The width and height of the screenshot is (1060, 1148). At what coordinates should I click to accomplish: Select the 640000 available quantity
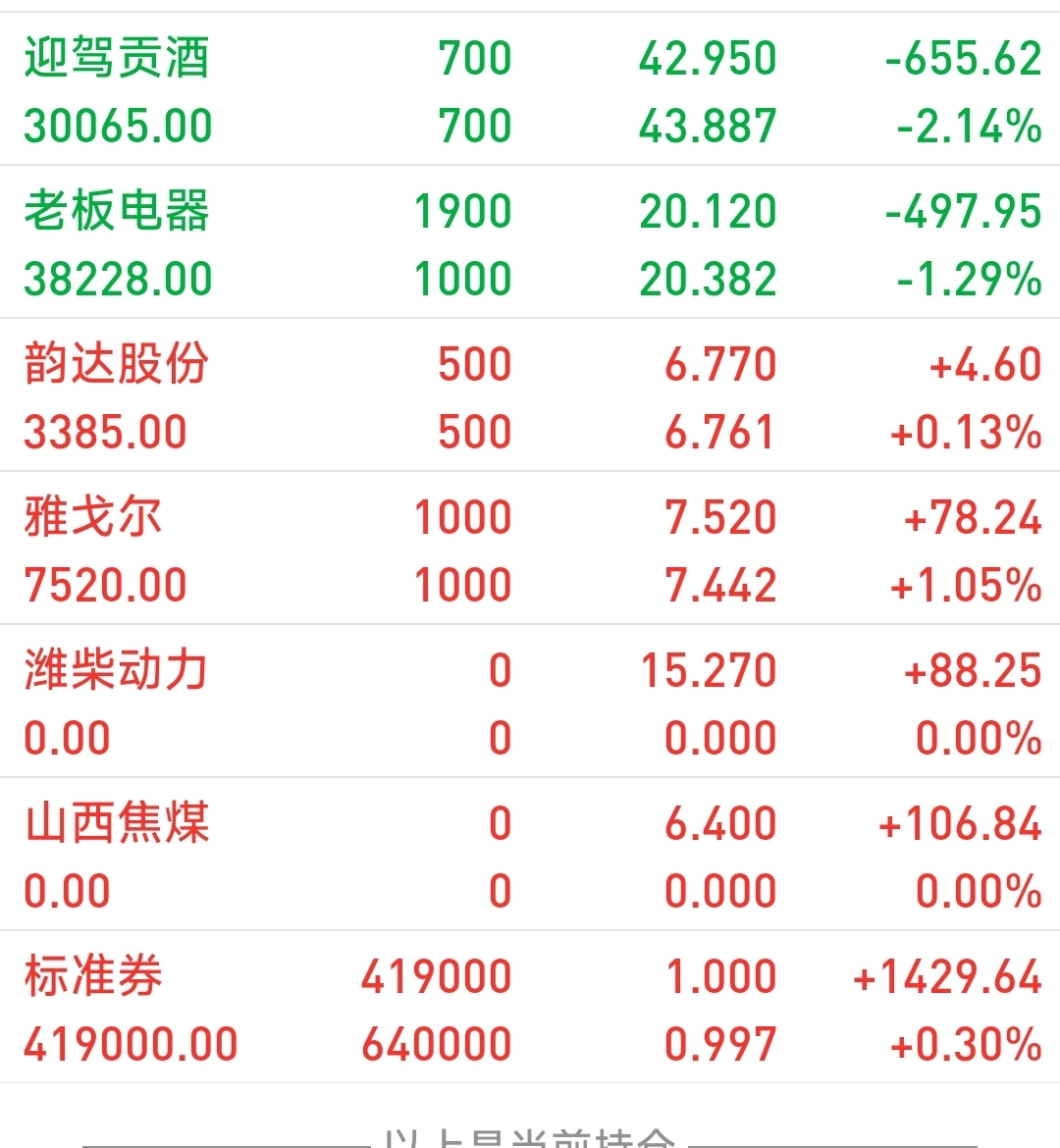(x=437, y=1044)
